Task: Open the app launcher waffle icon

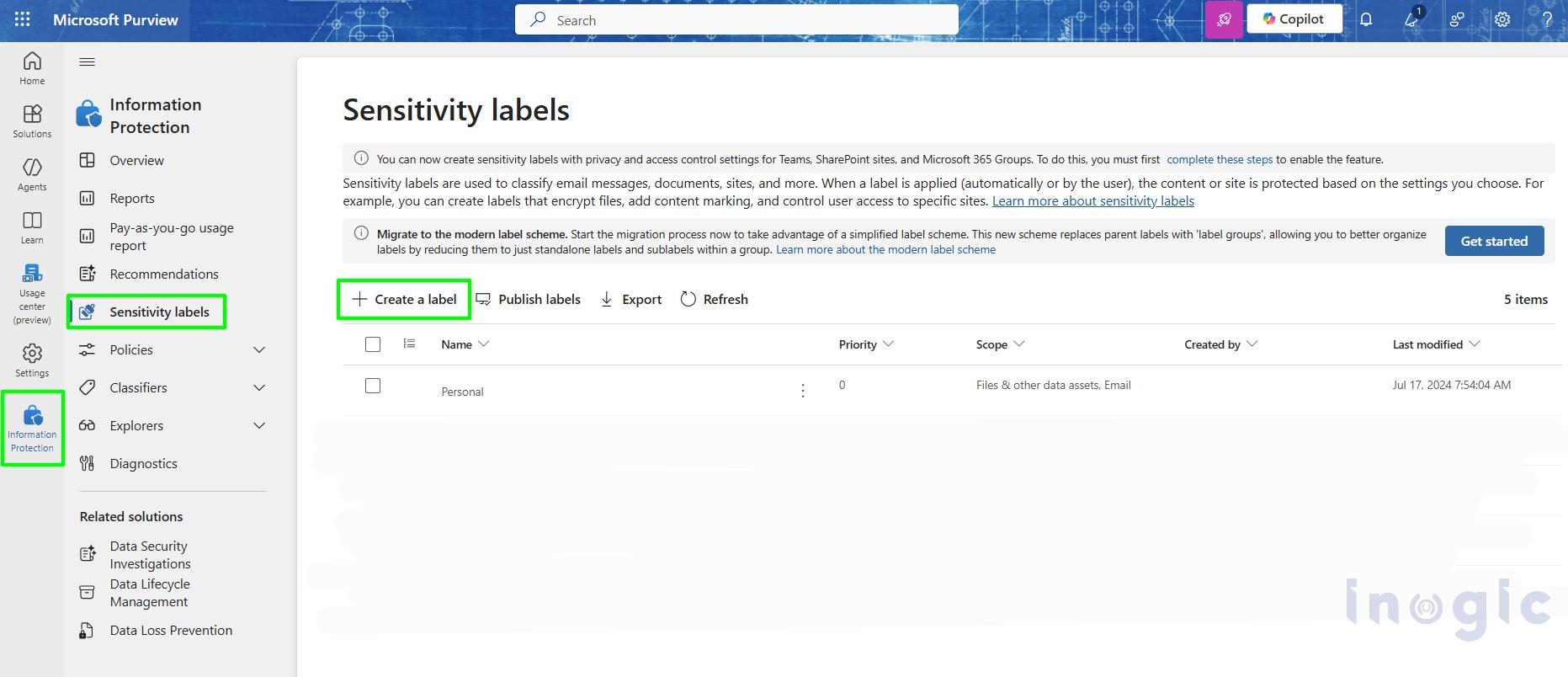Action: pos(23,19)
